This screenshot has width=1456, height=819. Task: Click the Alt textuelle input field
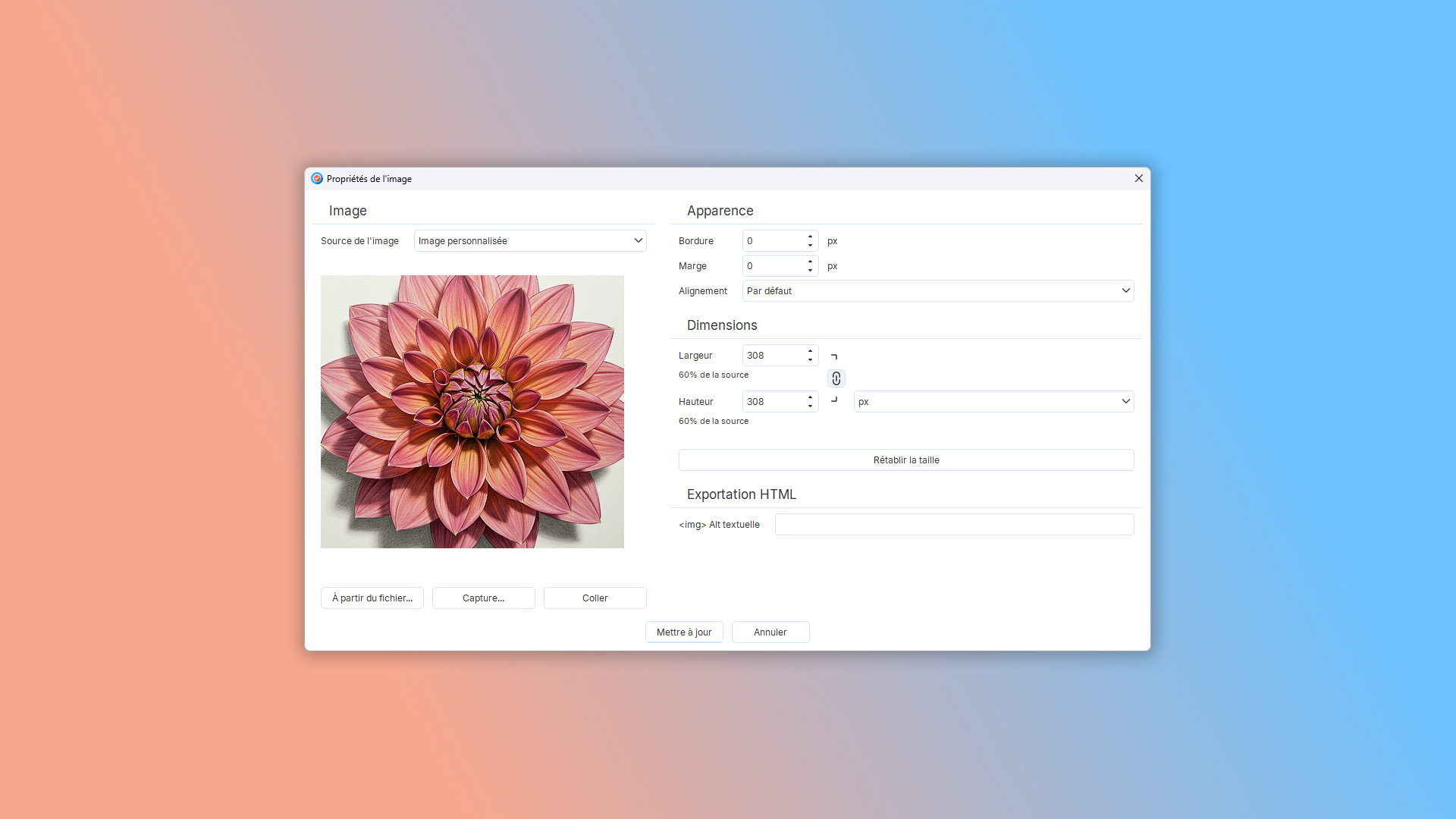point(953,525)
